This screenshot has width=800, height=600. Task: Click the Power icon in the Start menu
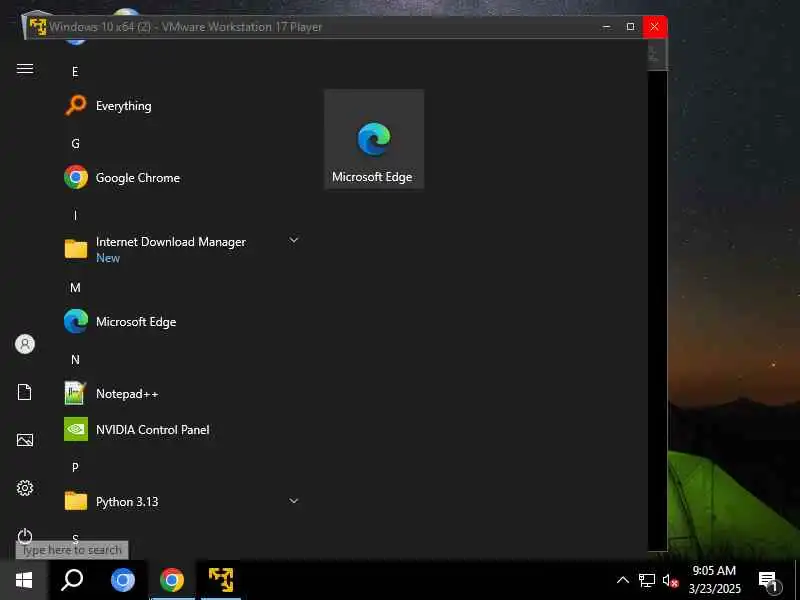pyautogui.click(x=25, y=536)
